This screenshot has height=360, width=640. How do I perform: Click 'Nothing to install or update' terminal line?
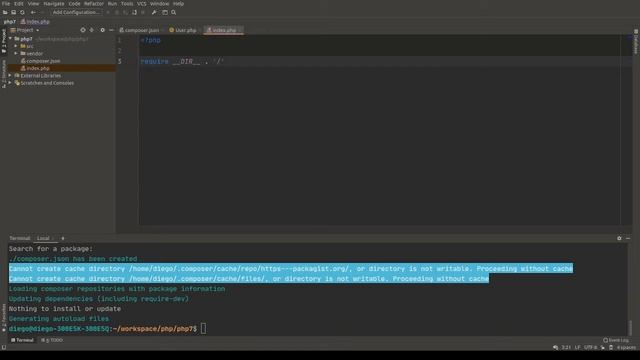[65, 309]
